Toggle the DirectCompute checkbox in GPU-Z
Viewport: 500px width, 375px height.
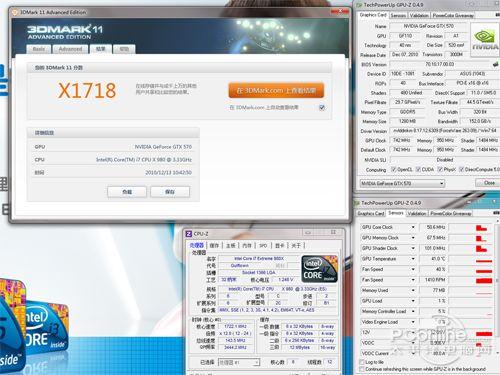point(461,169)
